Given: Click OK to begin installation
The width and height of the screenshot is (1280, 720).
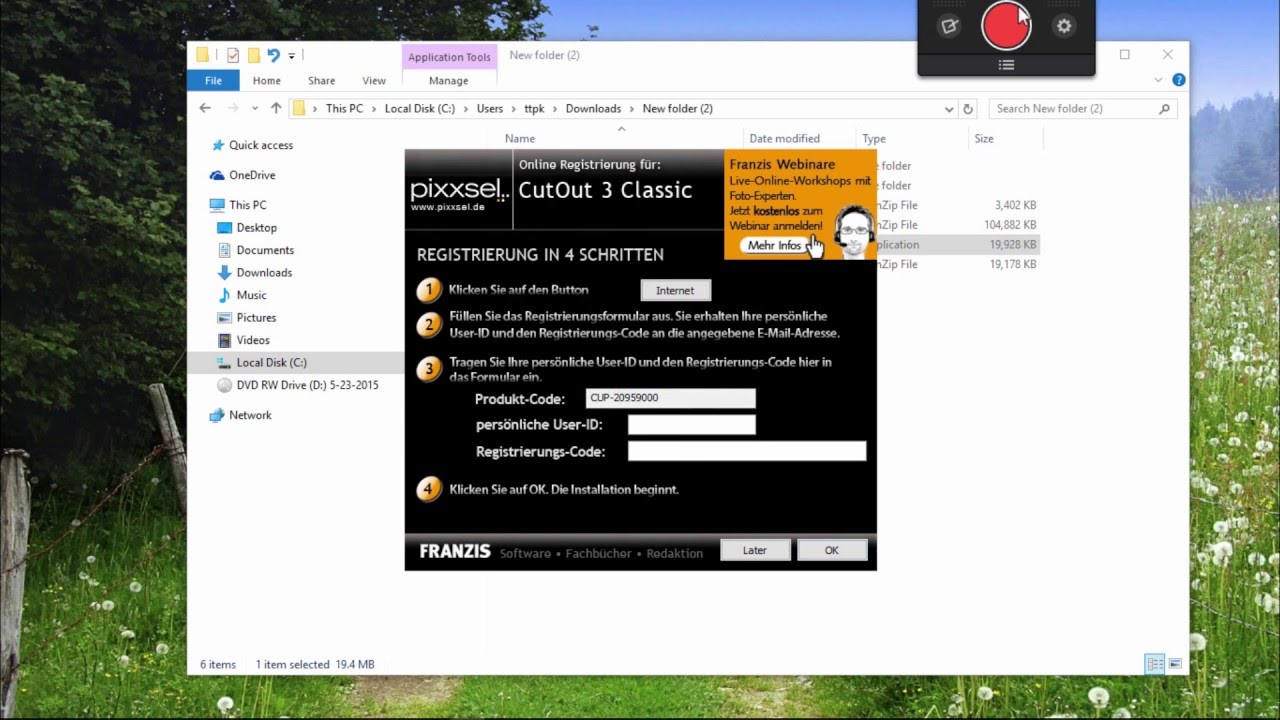Looking at the screenshot, I should coord(832,550).
